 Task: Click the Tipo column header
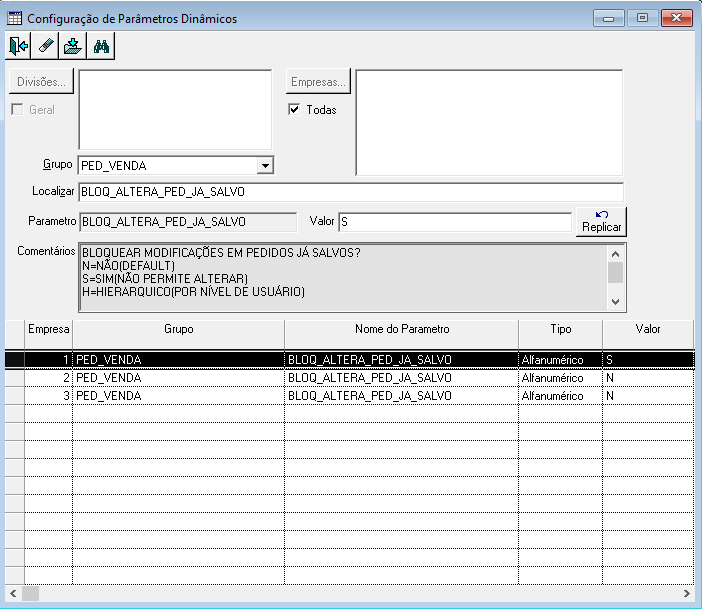pyautogui.click(x=561, y=334)
